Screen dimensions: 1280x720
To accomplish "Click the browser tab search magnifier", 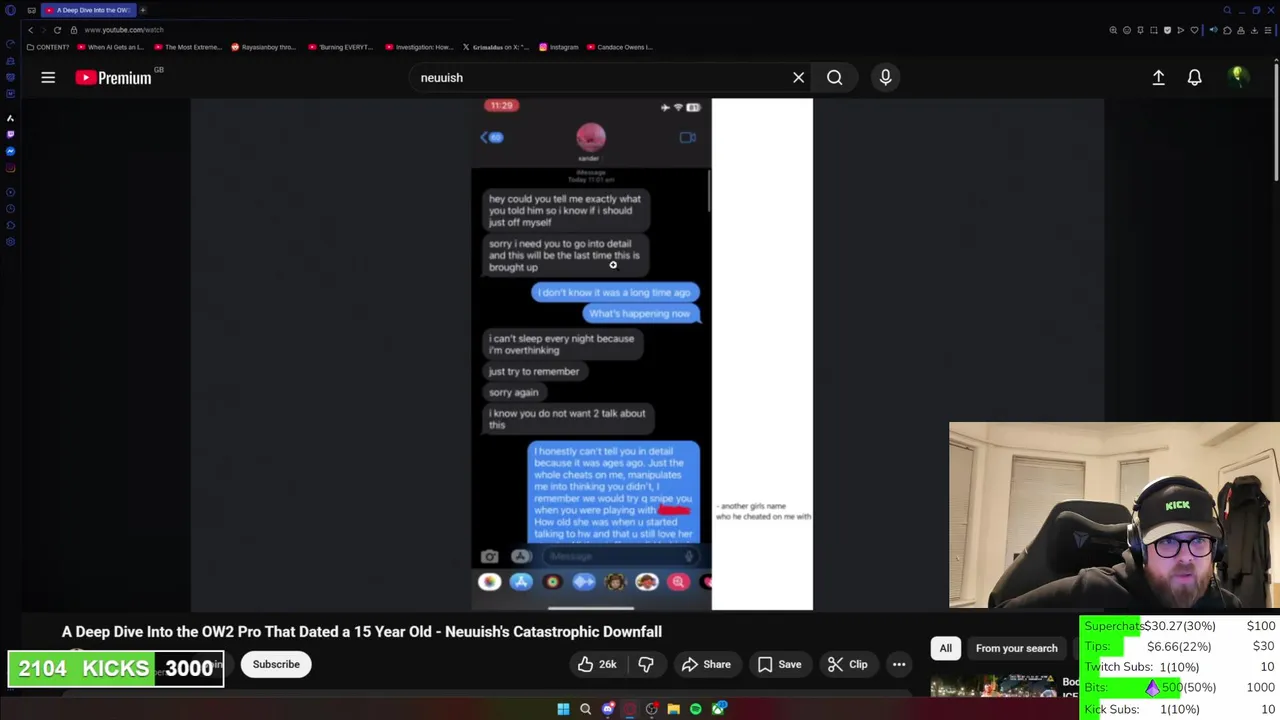I will click(x=1227, y=10).
